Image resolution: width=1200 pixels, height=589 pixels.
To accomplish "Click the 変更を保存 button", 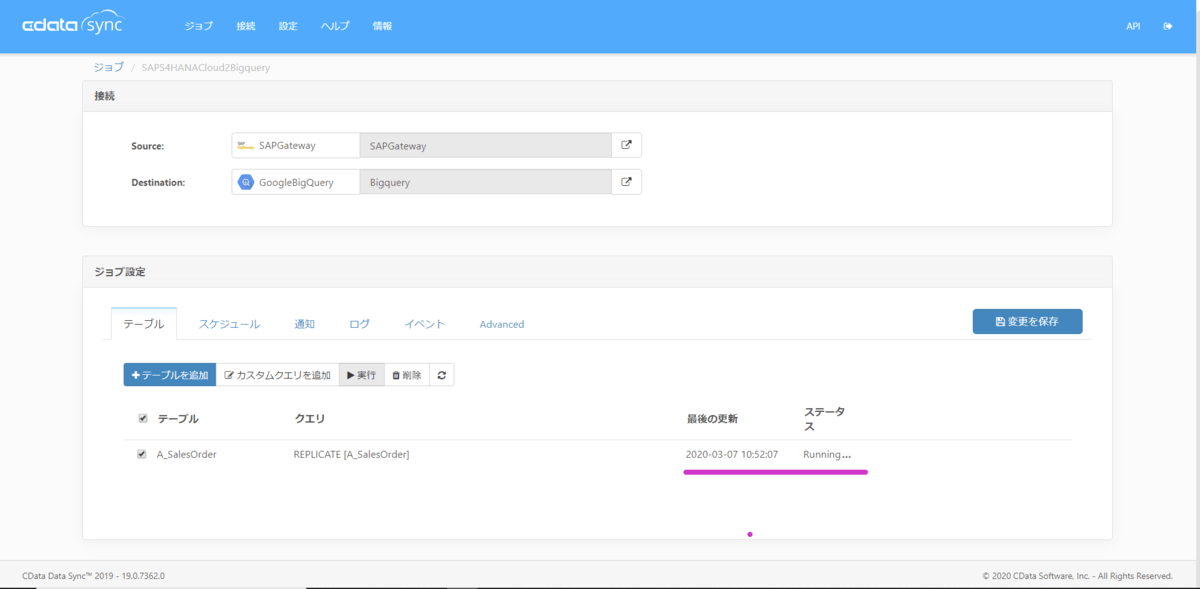I will (1027, 321).
